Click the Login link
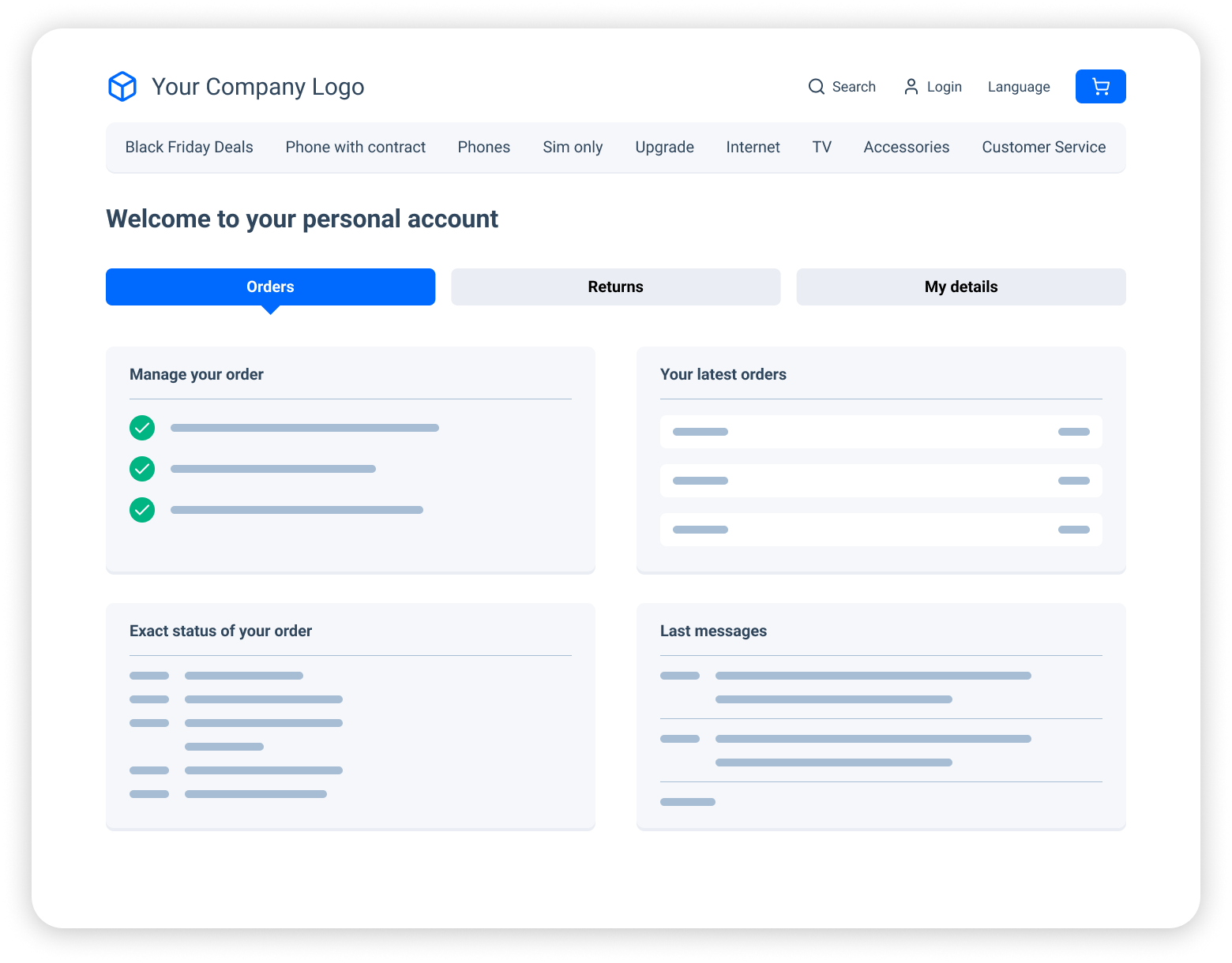Viewport: 1232px width, 963px height. tap(944, 87)
